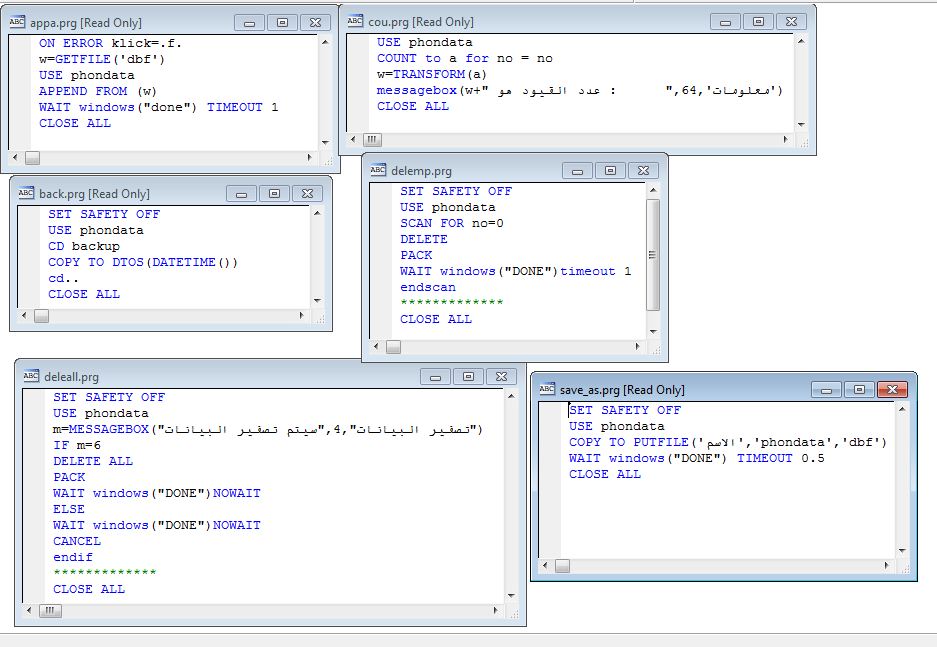Click left scroll arrow in save_as.prg window
Viewport: 937px width, 647px height.
[544, 565]
